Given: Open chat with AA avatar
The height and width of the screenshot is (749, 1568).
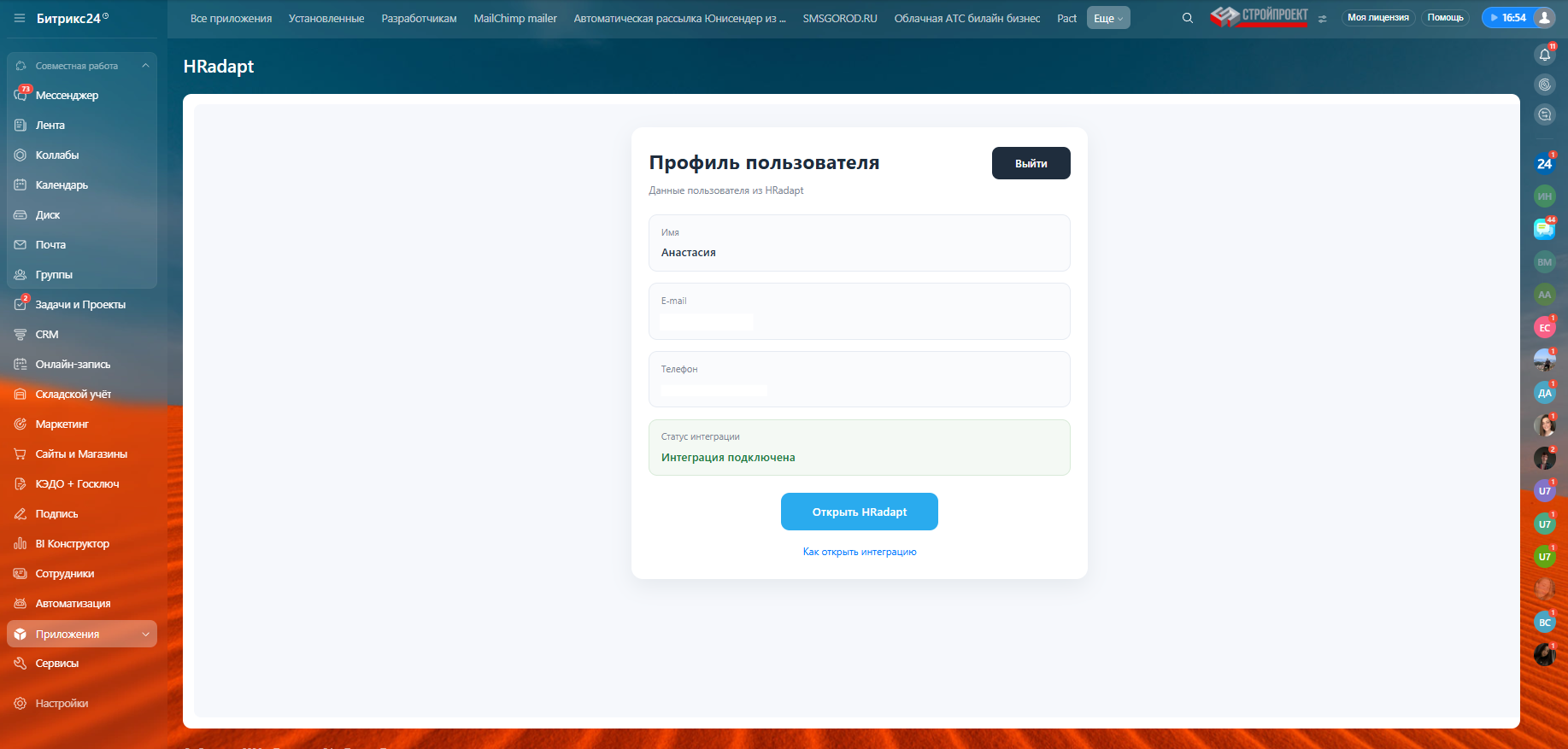Looking at the screenshot, I should point(1544,295).
